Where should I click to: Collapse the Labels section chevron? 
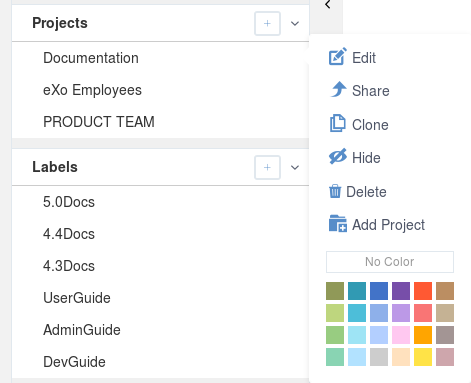click(x=295, y=167)
